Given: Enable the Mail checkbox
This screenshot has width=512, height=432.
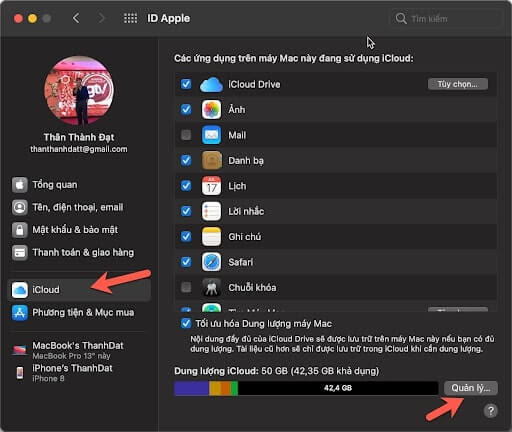Looking at the screenshot, I should tap(186, 135).
